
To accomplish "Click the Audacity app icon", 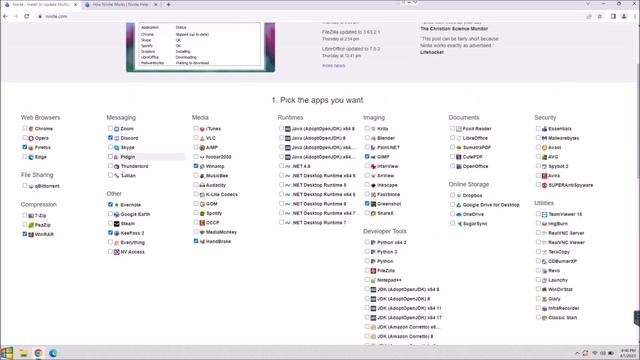I will click(202, 185).
